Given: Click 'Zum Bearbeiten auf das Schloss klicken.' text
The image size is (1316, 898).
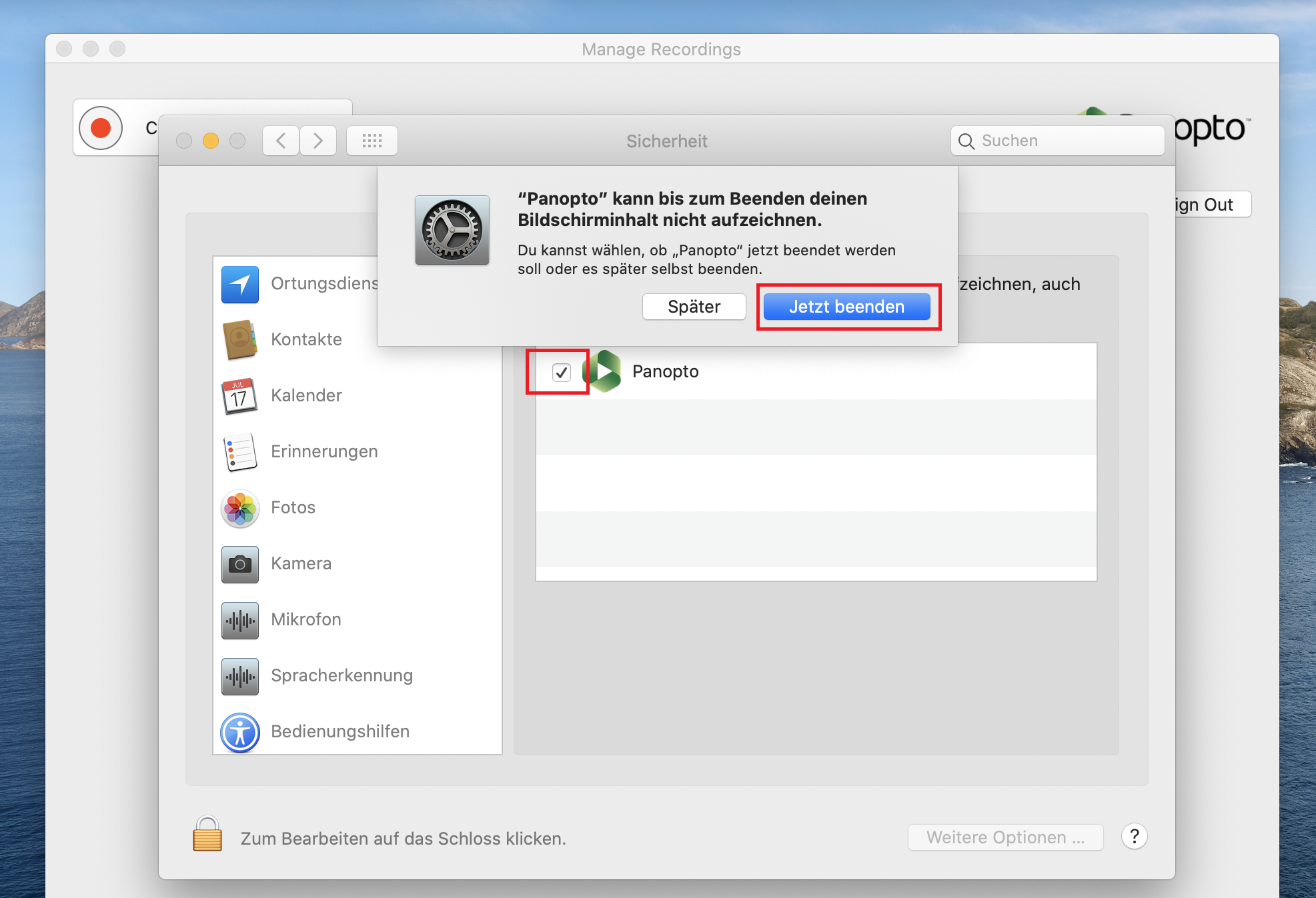Looking at the screenshot, I should 403,839.
